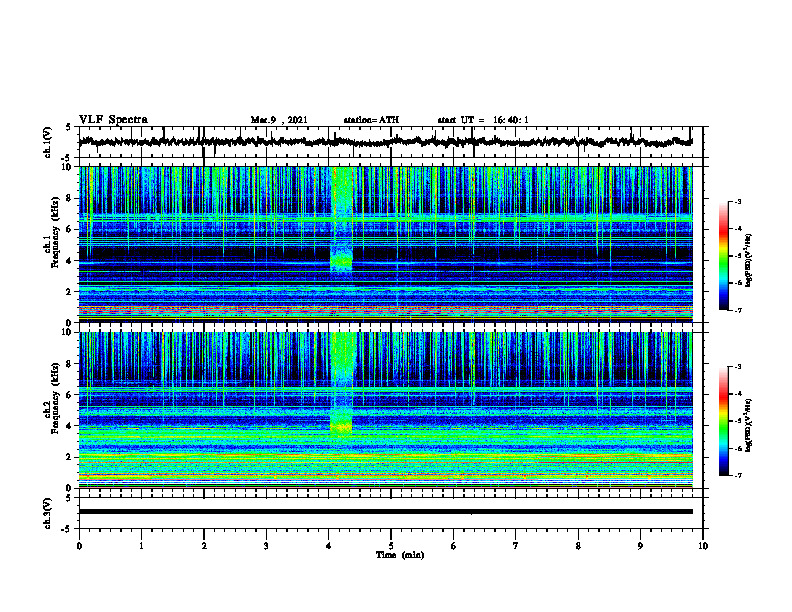Viewport: 792px width, 612px height.
Task: Click the "-7" label on ch.2 color bar
Action: pyautogui.click(x=738, y=475)
